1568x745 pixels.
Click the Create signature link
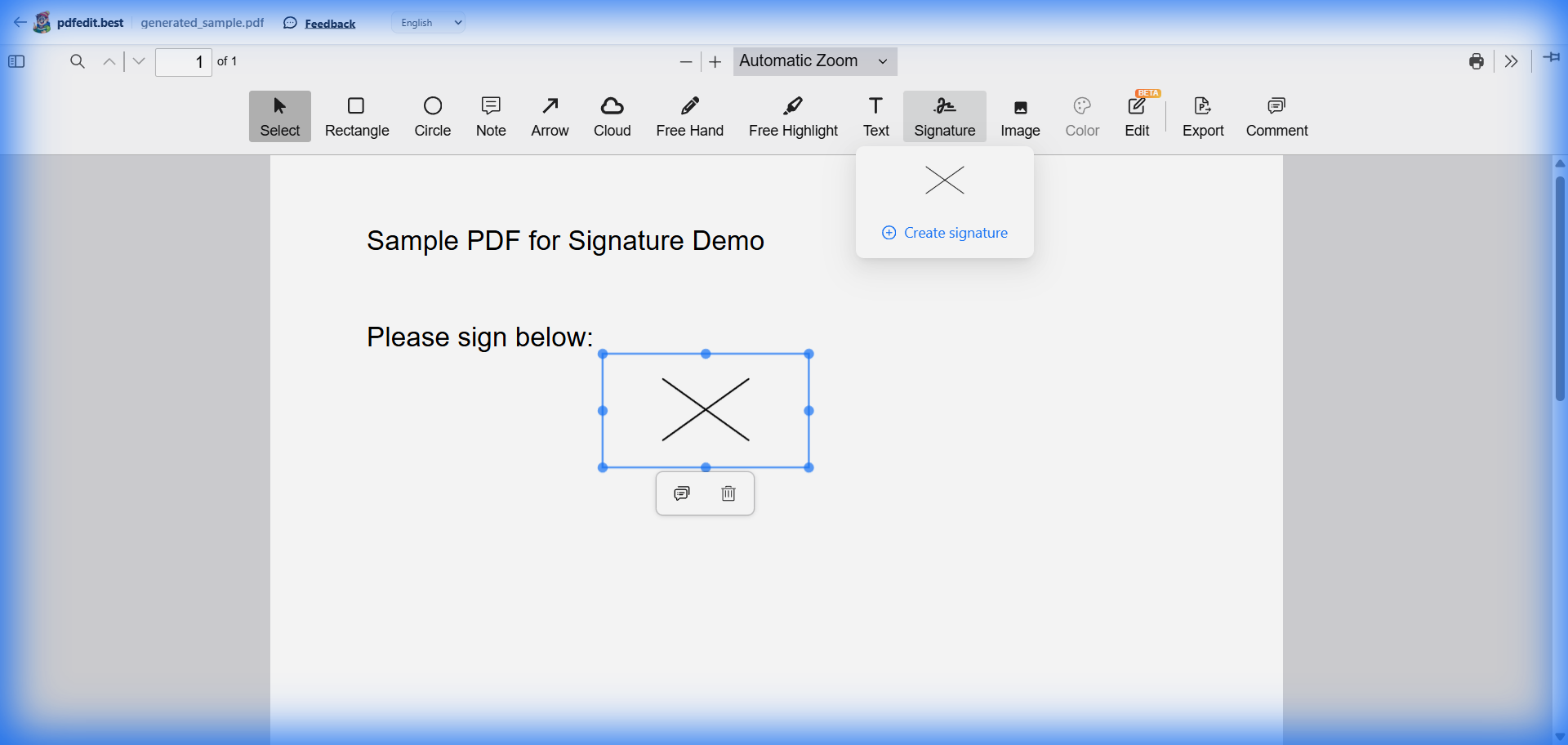click(944, 233)
